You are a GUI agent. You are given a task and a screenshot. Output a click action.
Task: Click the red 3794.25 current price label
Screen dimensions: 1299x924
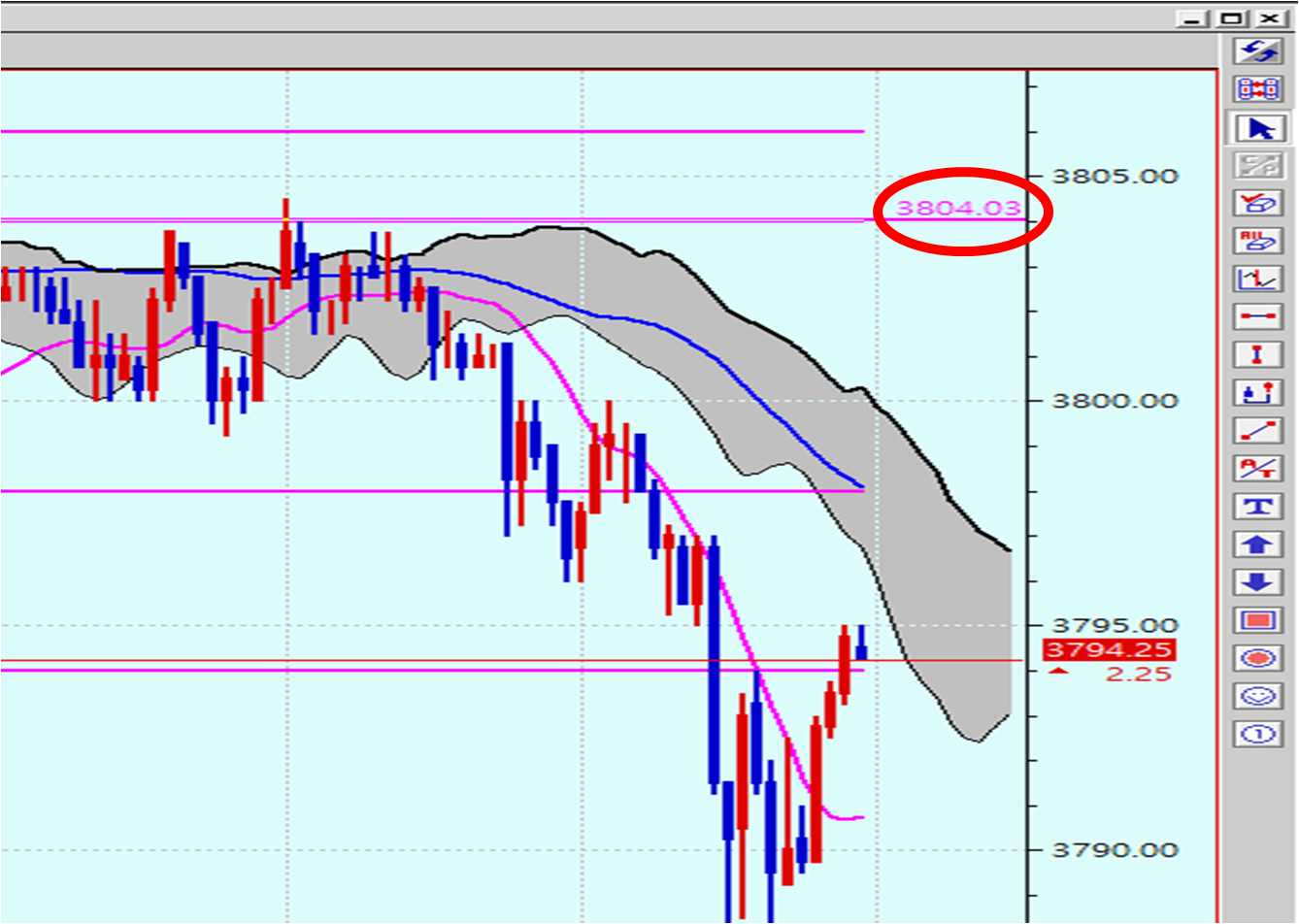coord(1108,650)
